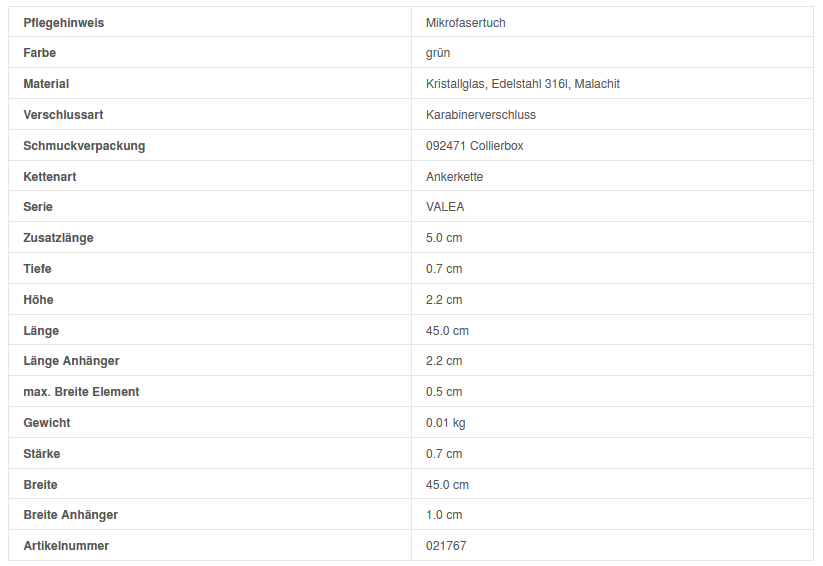Click the Farbe value grün
The height and width of the screenshot is (566, 823).
(438, 53)
